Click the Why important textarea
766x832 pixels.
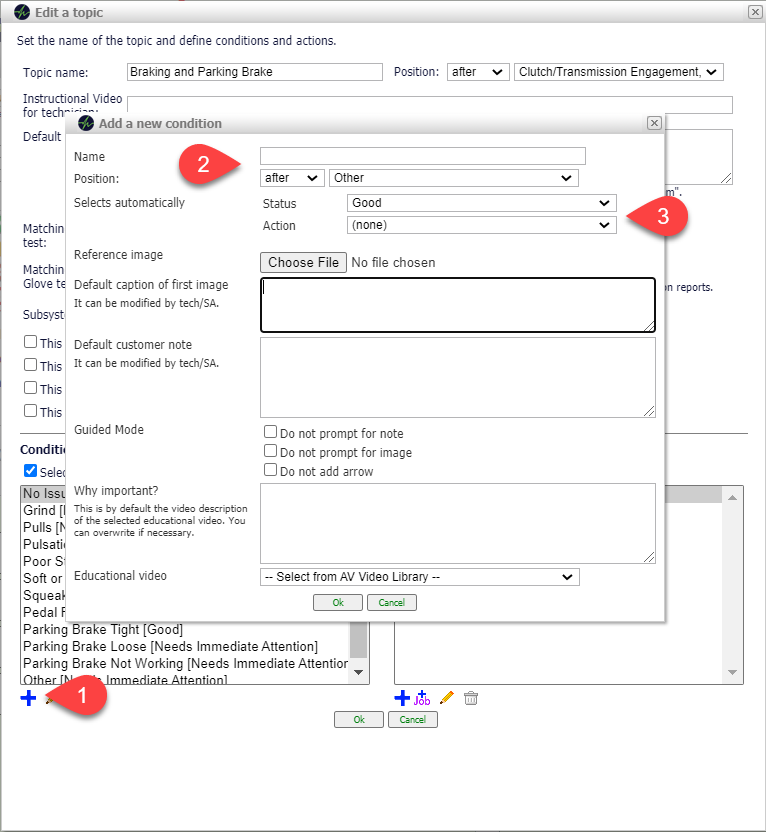coord(458,523)
